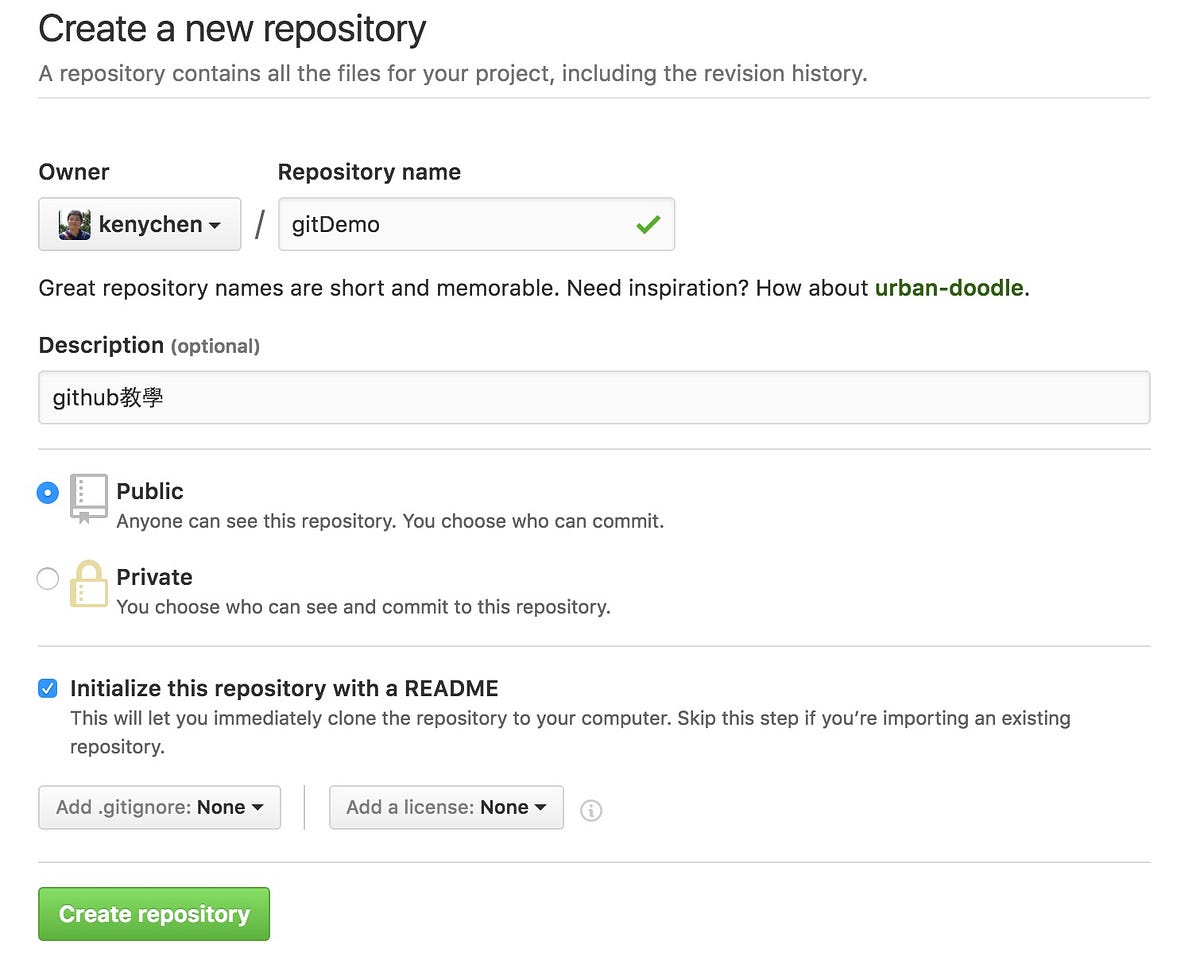This screenshot has height=976, width=1200.
Task: Expand the Add .gitignore dropdown
Action: [160, 807]
